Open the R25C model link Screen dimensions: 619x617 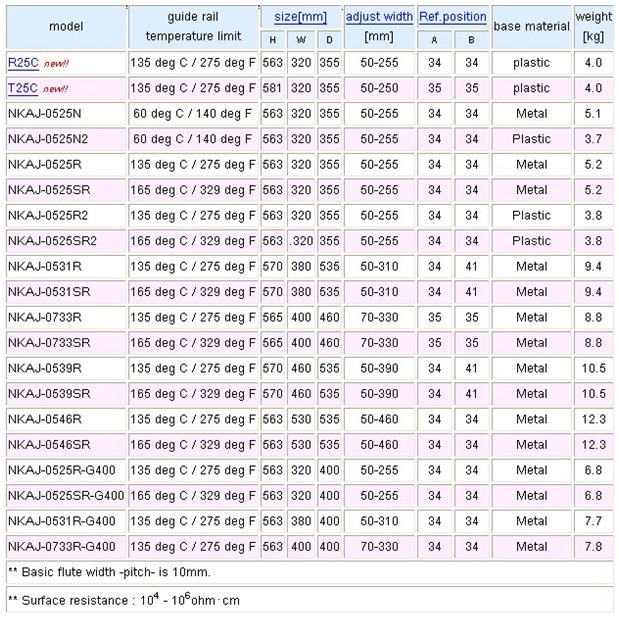point(23,63)
